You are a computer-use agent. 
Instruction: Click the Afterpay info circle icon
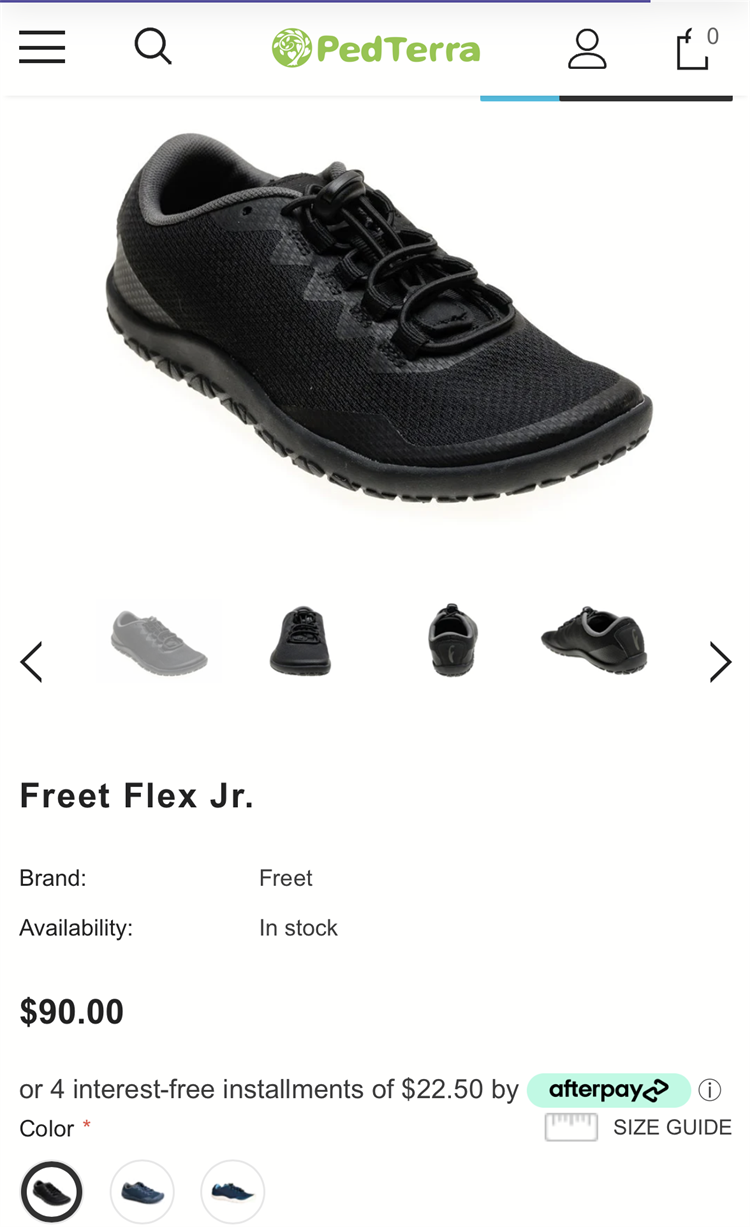(710, 1090)
